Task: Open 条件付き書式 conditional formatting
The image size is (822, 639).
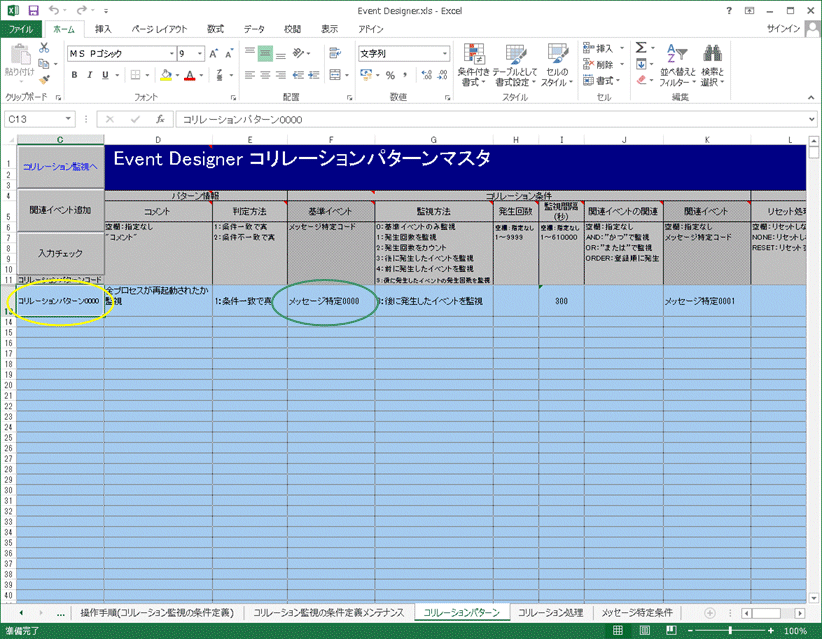Action: (x=473, y=65)
